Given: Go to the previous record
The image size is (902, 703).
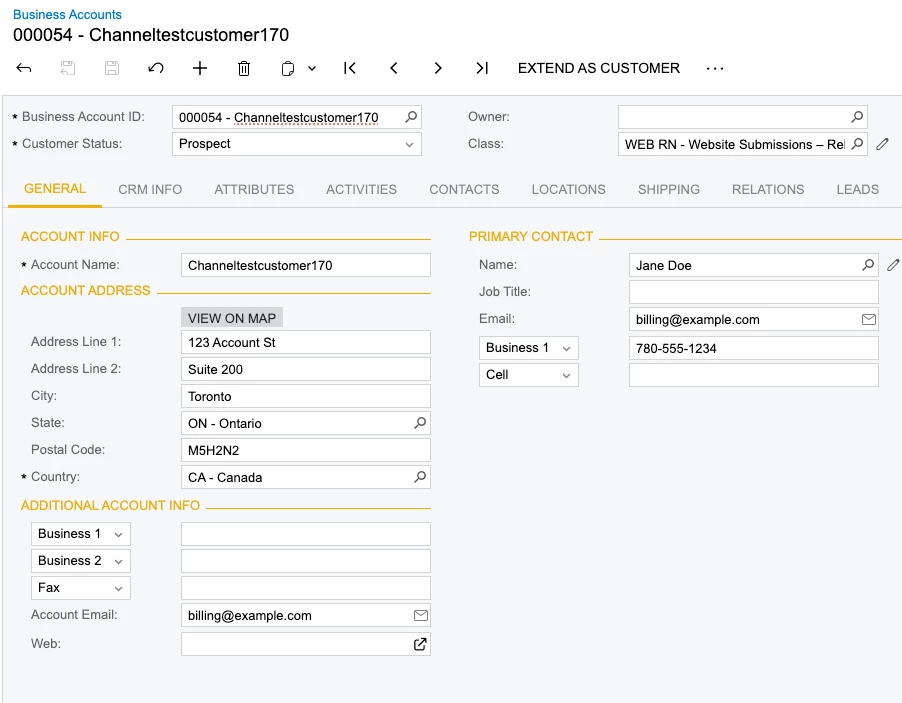Looking at the screenshot, I should click(394, 68).
